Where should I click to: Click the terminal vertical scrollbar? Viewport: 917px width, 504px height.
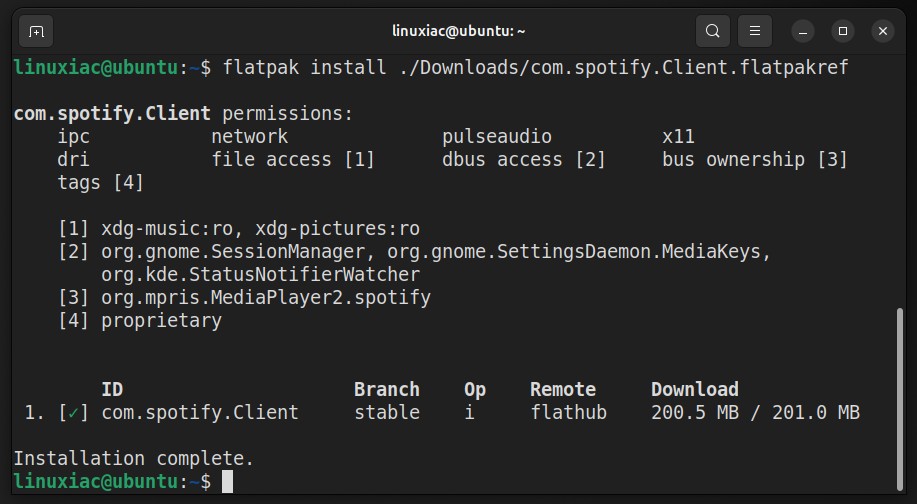(x=899, y=399)
